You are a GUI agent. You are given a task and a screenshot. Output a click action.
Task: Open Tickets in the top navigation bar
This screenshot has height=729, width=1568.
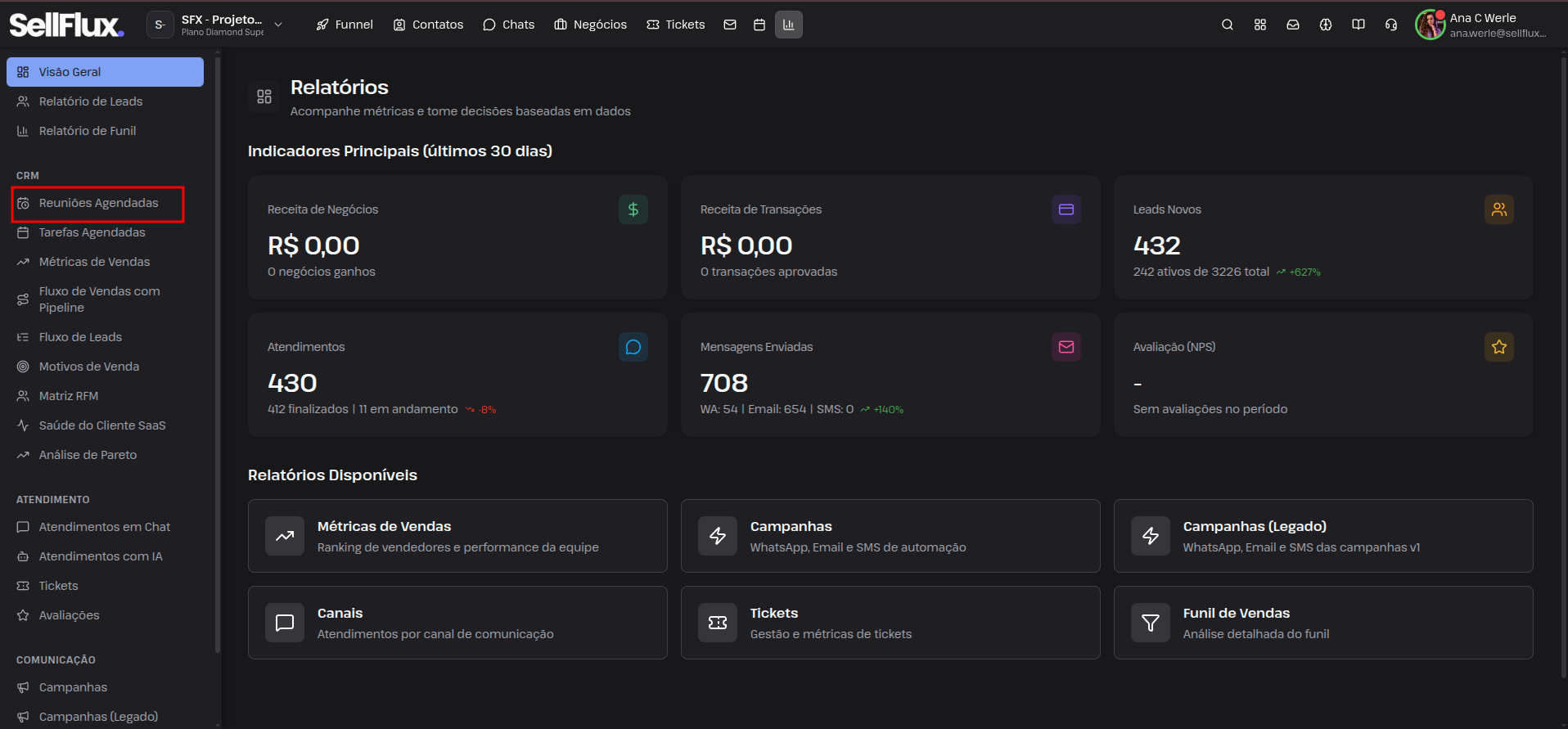[676, 25]
